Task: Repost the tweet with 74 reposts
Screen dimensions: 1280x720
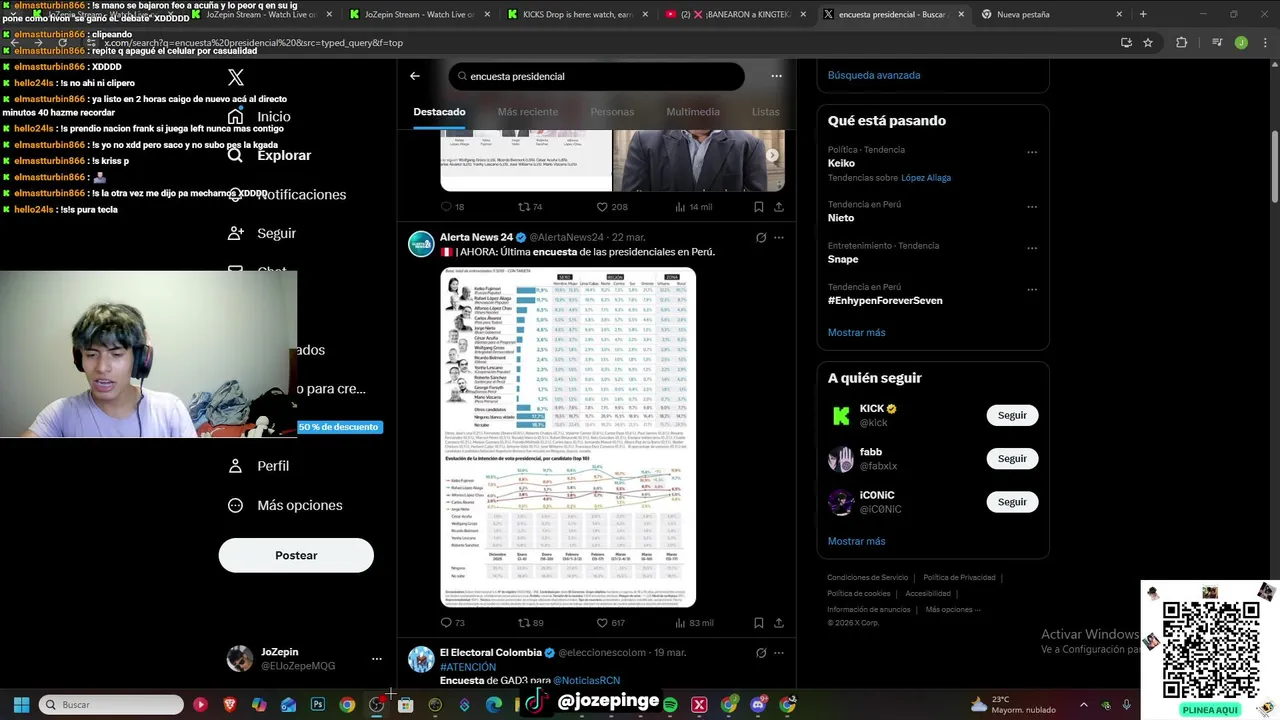Action: click(530, 207)
